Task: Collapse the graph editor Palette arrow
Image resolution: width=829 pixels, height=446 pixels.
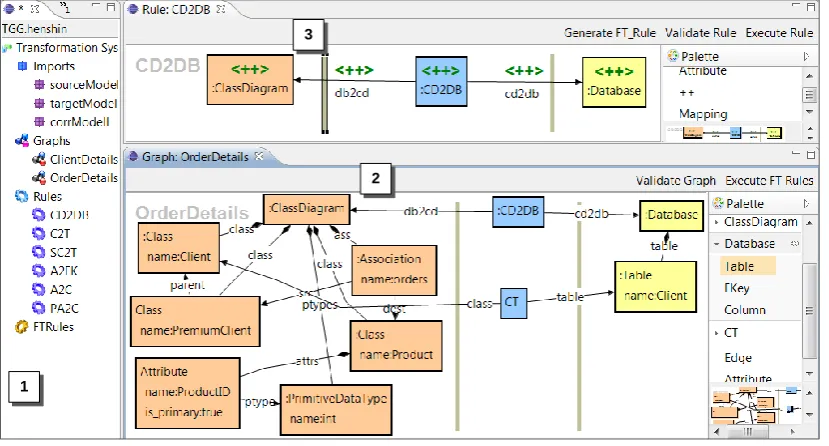Action: click(807, 203)
